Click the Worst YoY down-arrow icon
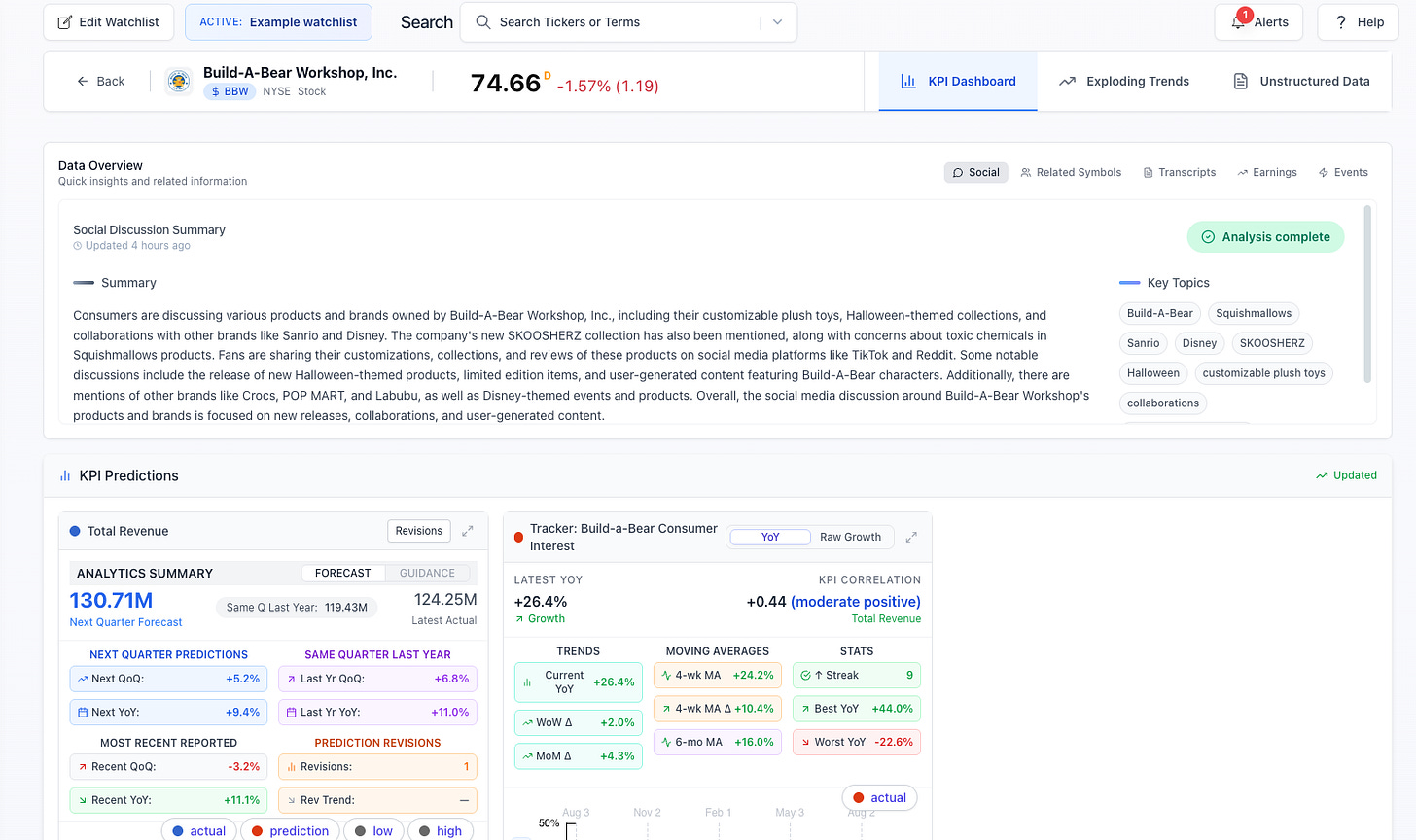 coord(805,742)
